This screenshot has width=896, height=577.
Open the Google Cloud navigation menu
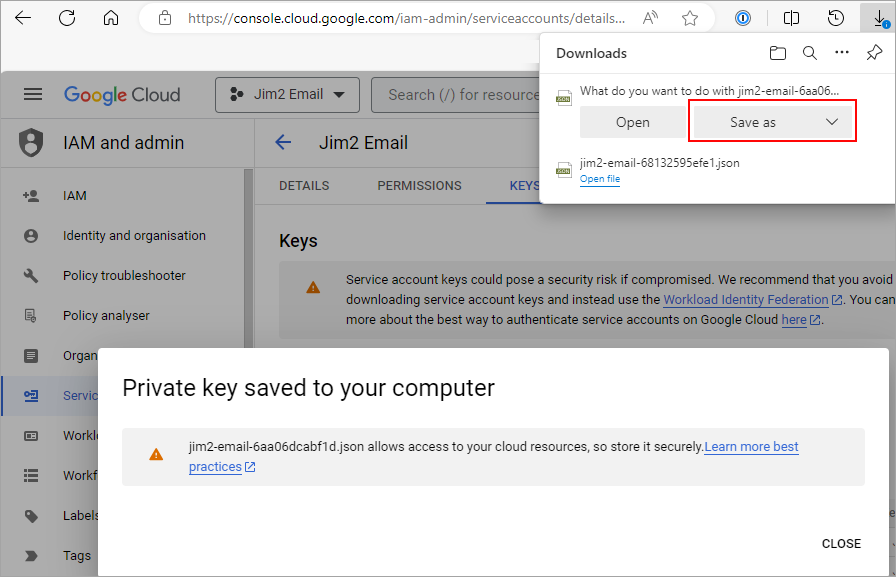(x=33, y=95)
